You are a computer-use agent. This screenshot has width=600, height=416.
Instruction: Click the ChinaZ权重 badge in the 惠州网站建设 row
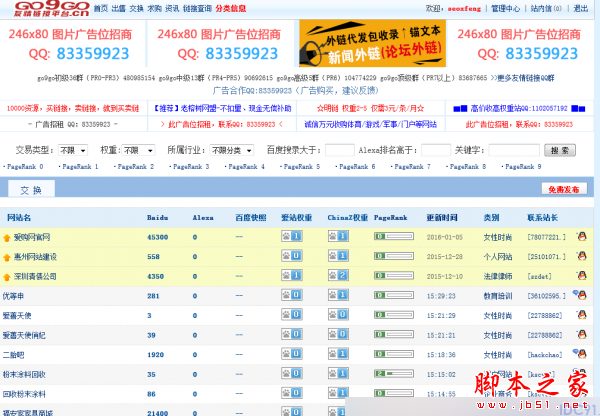pyautogui.click(x=338, y=256)
